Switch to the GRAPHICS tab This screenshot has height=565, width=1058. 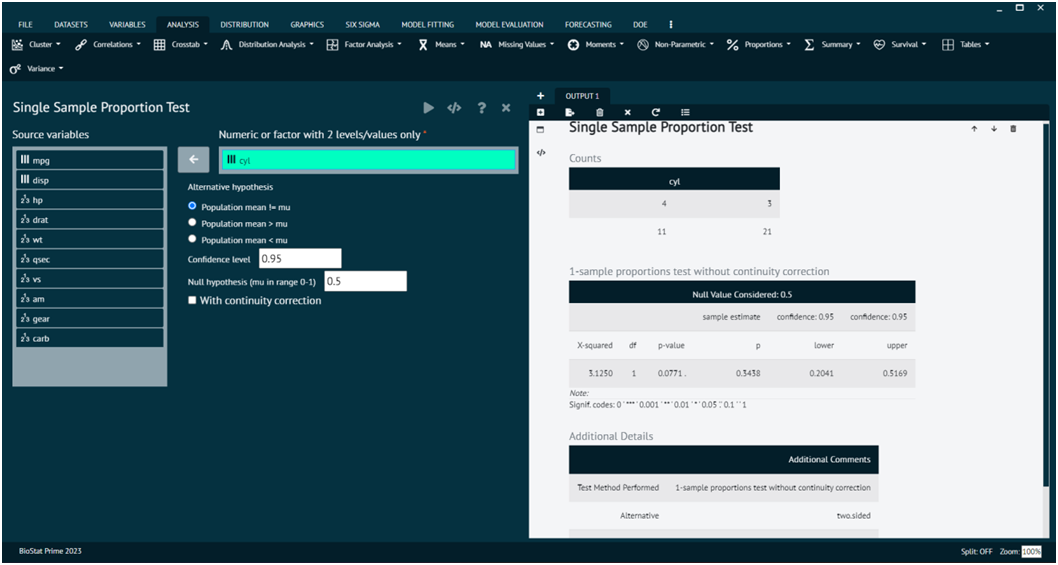(307, 24)
